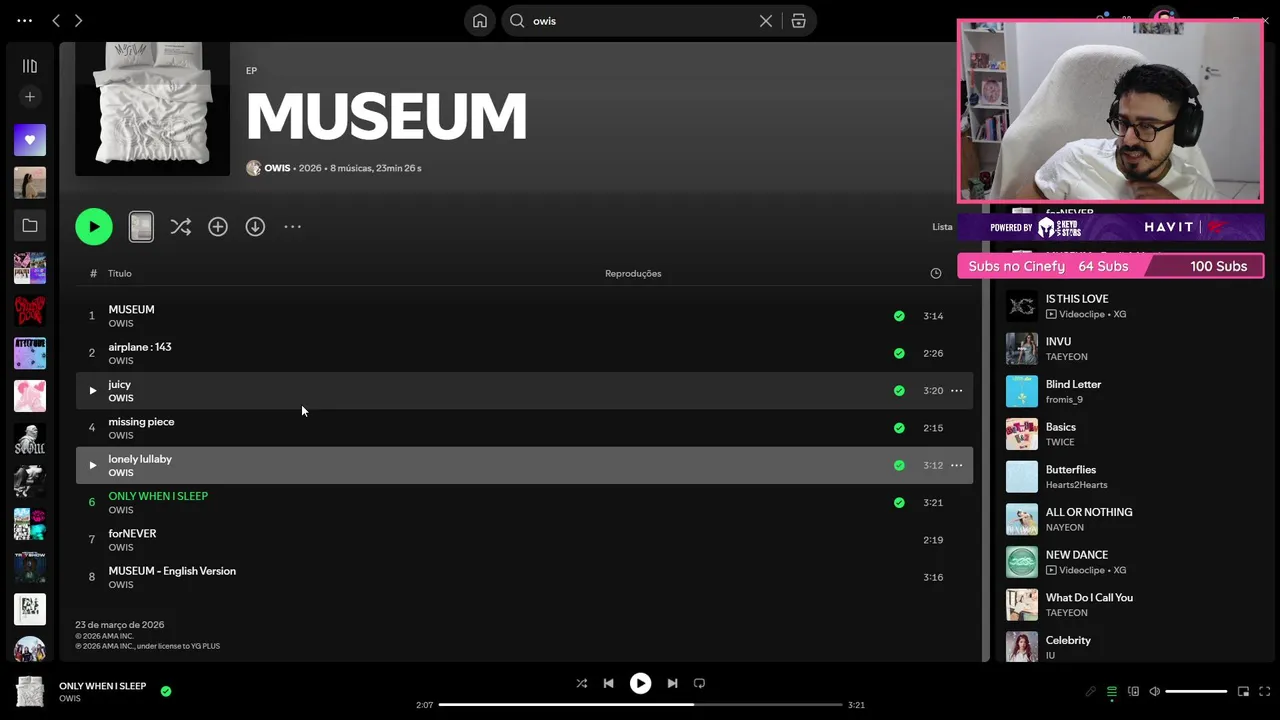This screenshot has height=720, width=1280.
Task: Click the song progress bar
Action: point(641,705)
